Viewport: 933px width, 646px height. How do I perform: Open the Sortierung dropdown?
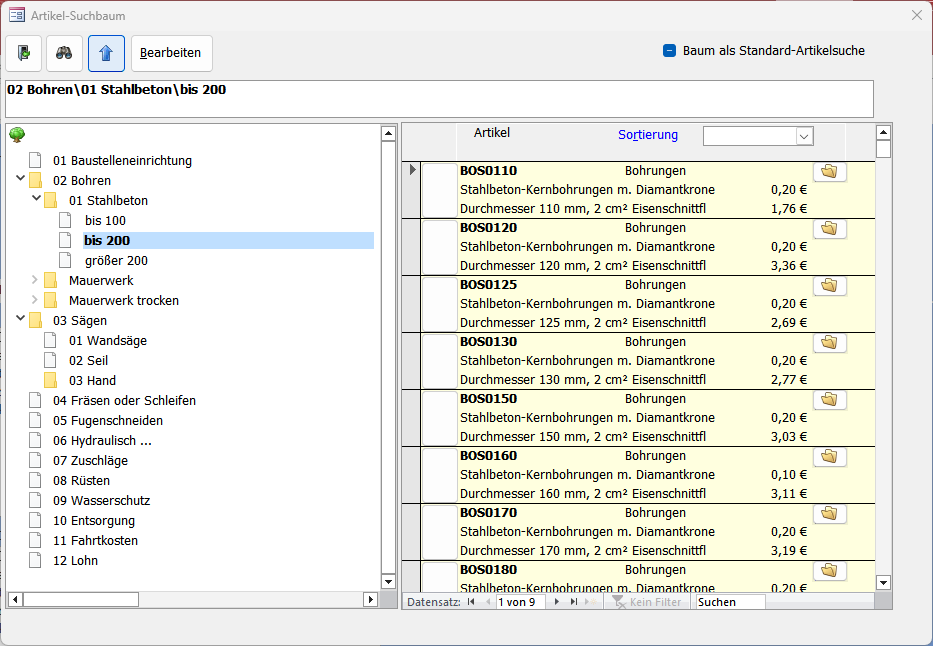(804, 136)
